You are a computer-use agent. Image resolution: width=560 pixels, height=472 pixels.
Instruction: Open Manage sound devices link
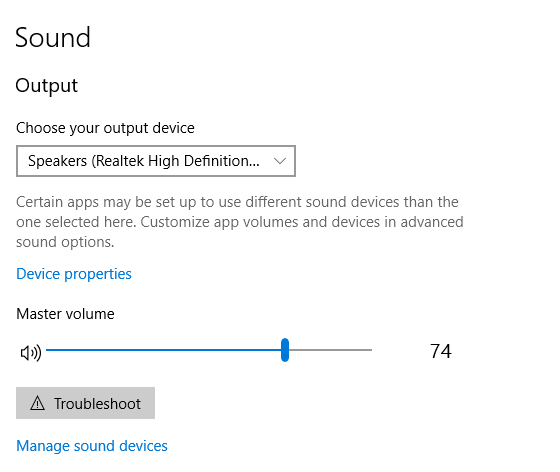tap(92, 446)
